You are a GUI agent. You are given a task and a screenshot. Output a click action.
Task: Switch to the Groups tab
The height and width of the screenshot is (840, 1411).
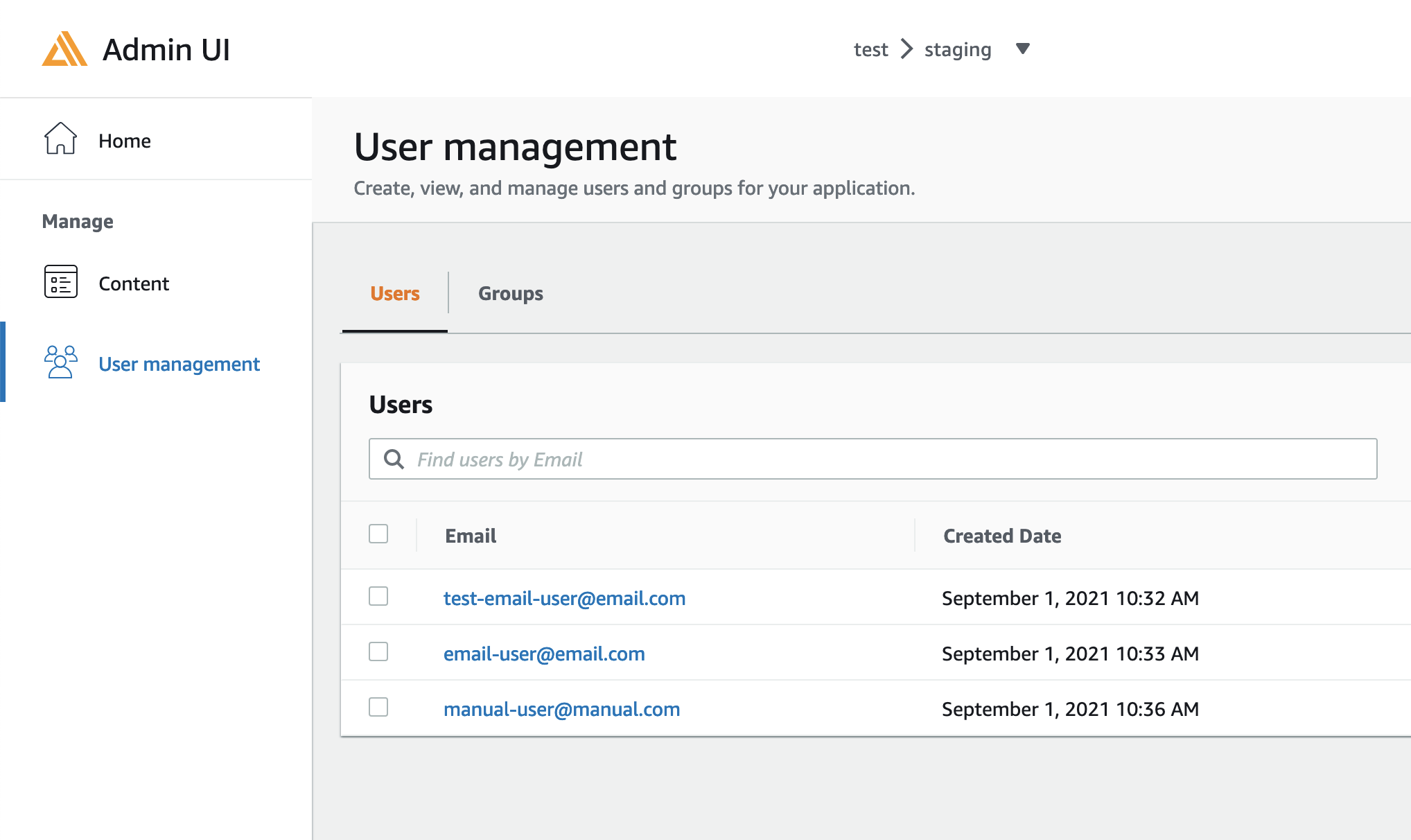click(511, 293)
